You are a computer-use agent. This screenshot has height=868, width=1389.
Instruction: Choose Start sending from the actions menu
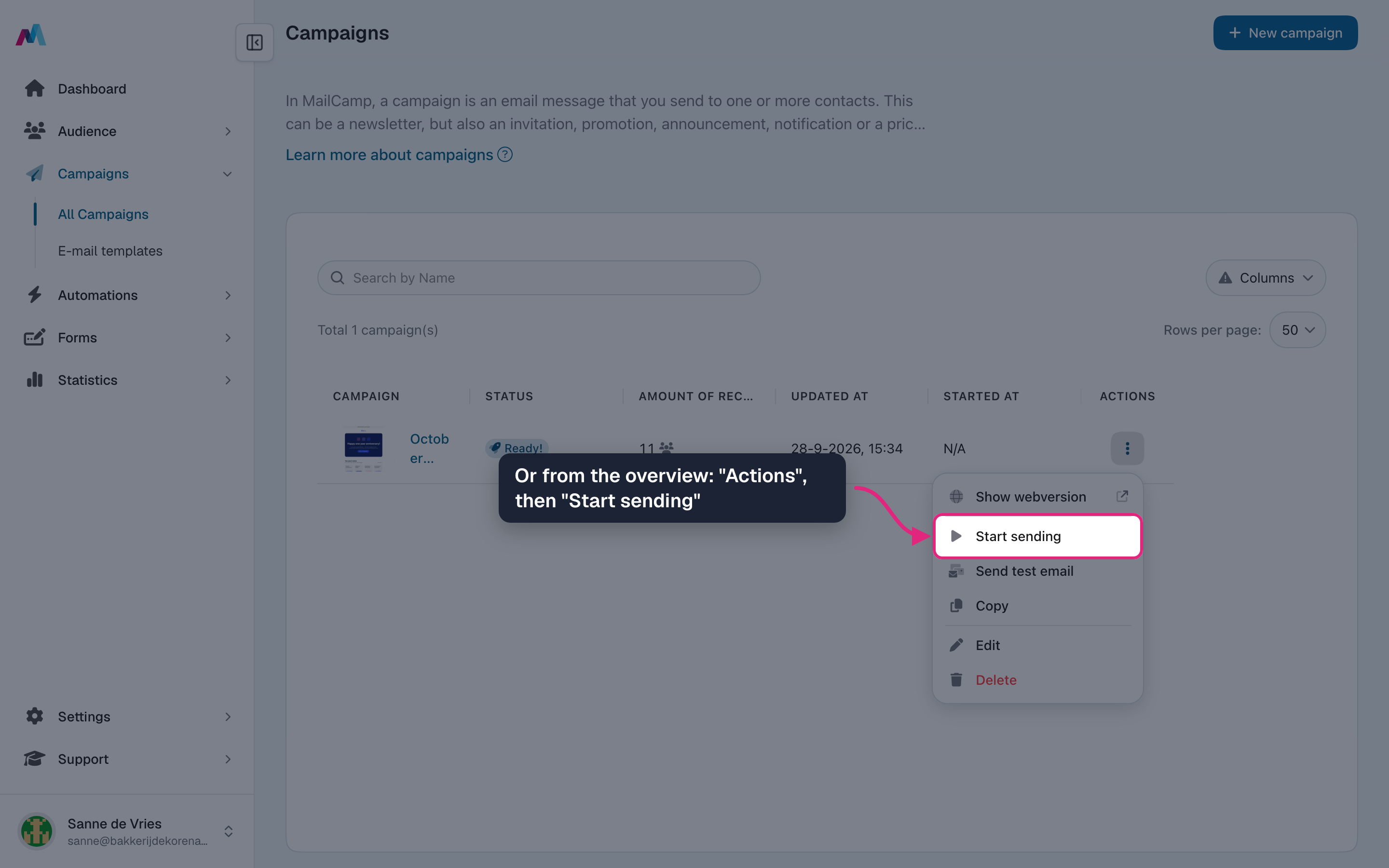1038,536
